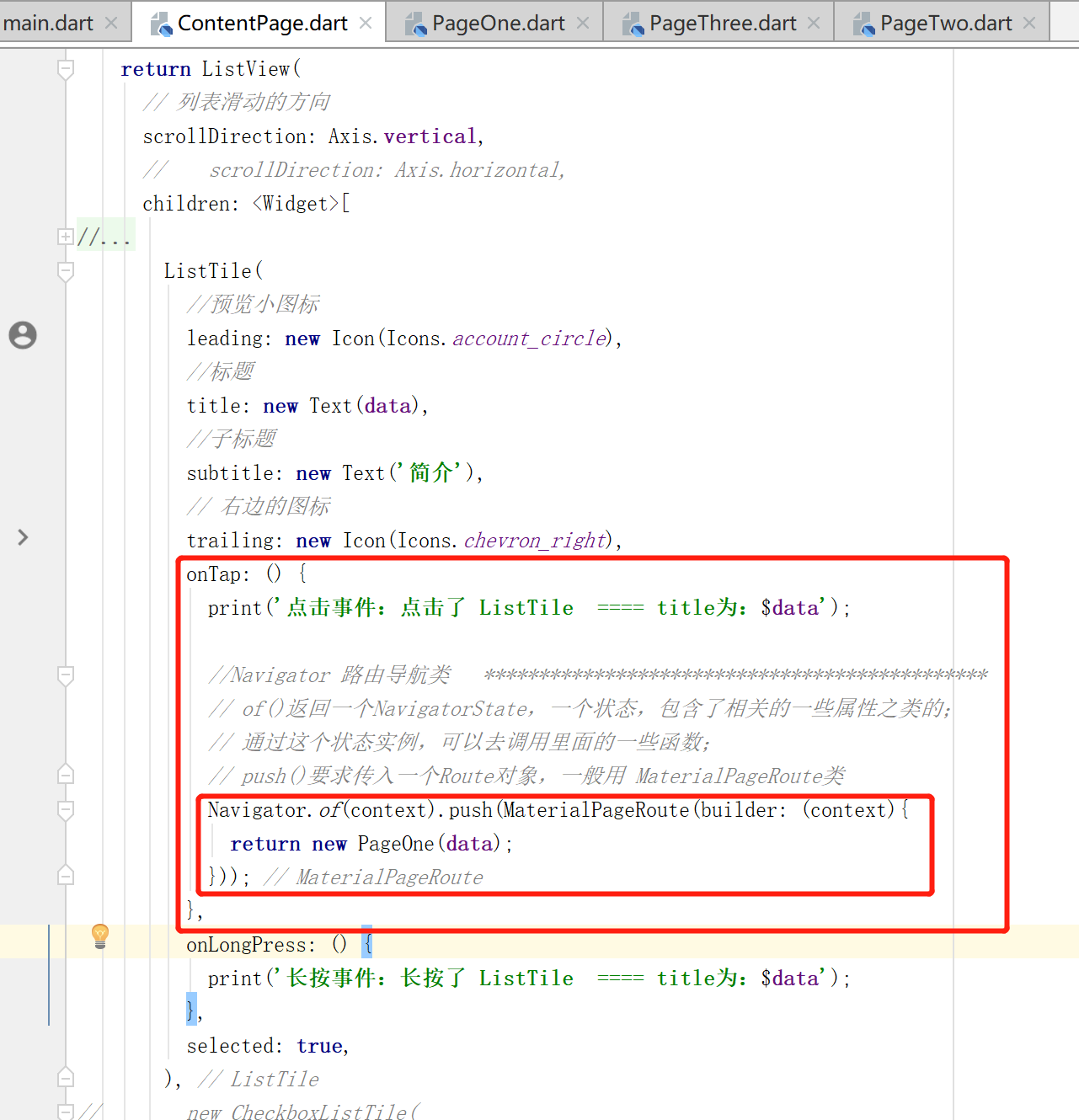Click the PageOne.dart file icon

point(415,24)
